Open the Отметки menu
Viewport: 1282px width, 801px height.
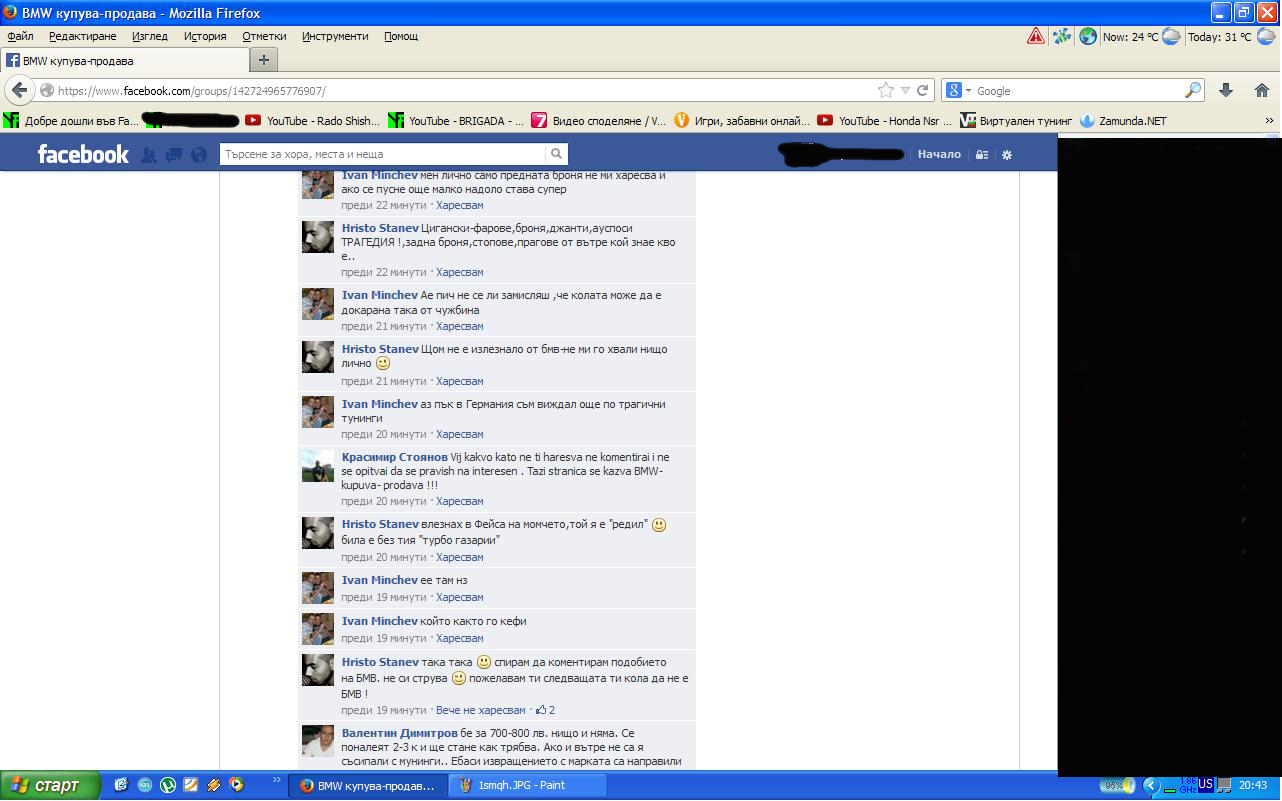[264, 36]
